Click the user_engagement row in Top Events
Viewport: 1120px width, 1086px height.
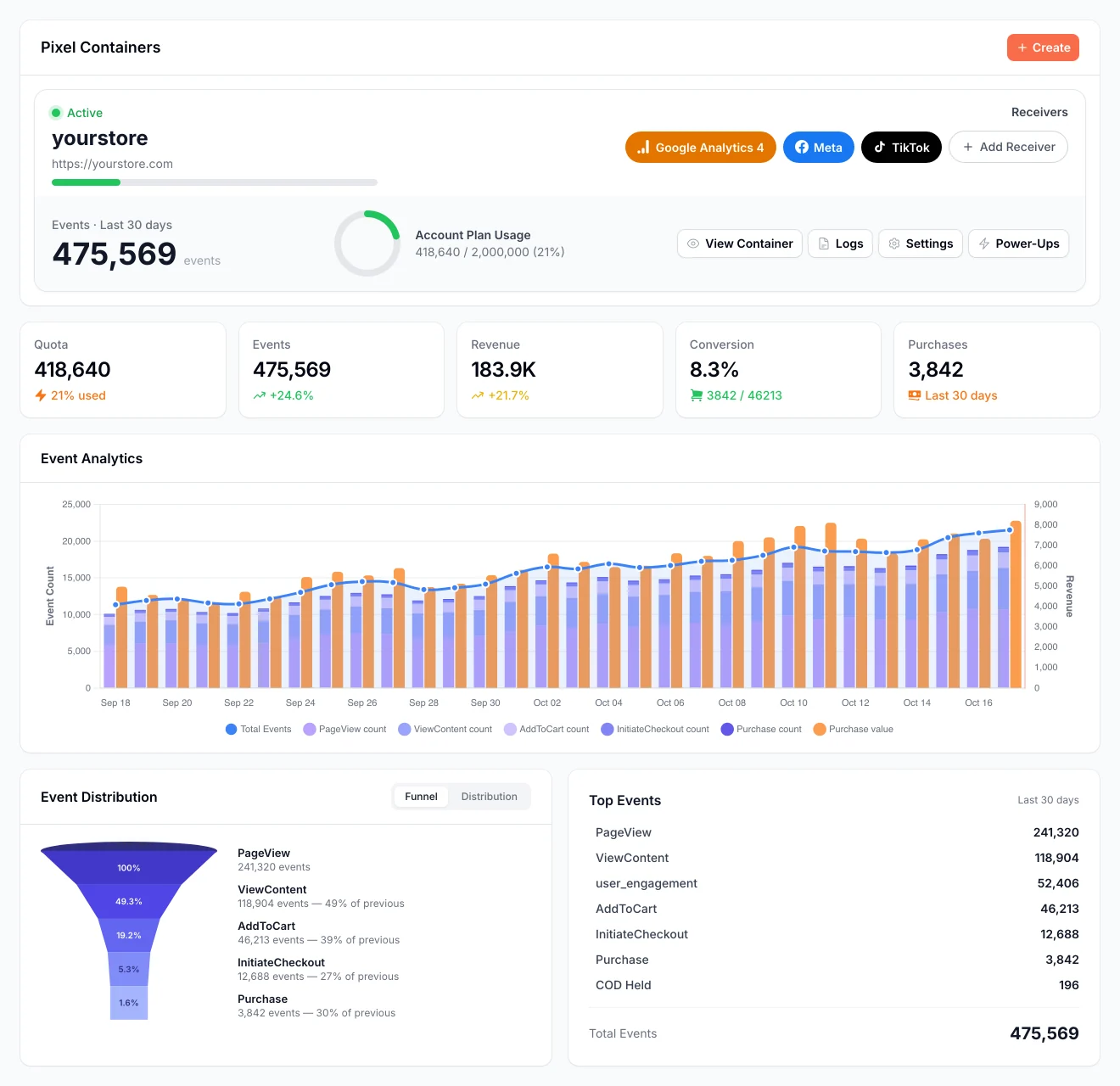click(834, 883)
